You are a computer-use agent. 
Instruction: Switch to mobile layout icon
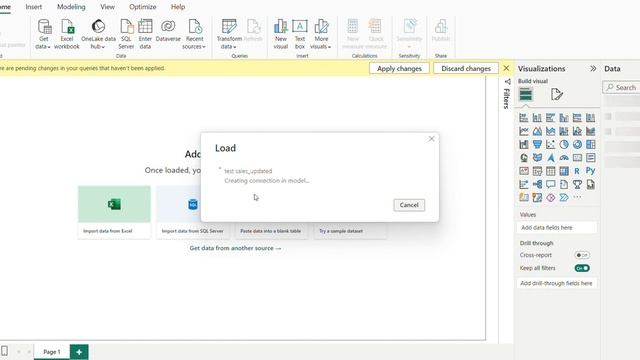(4, 351)
